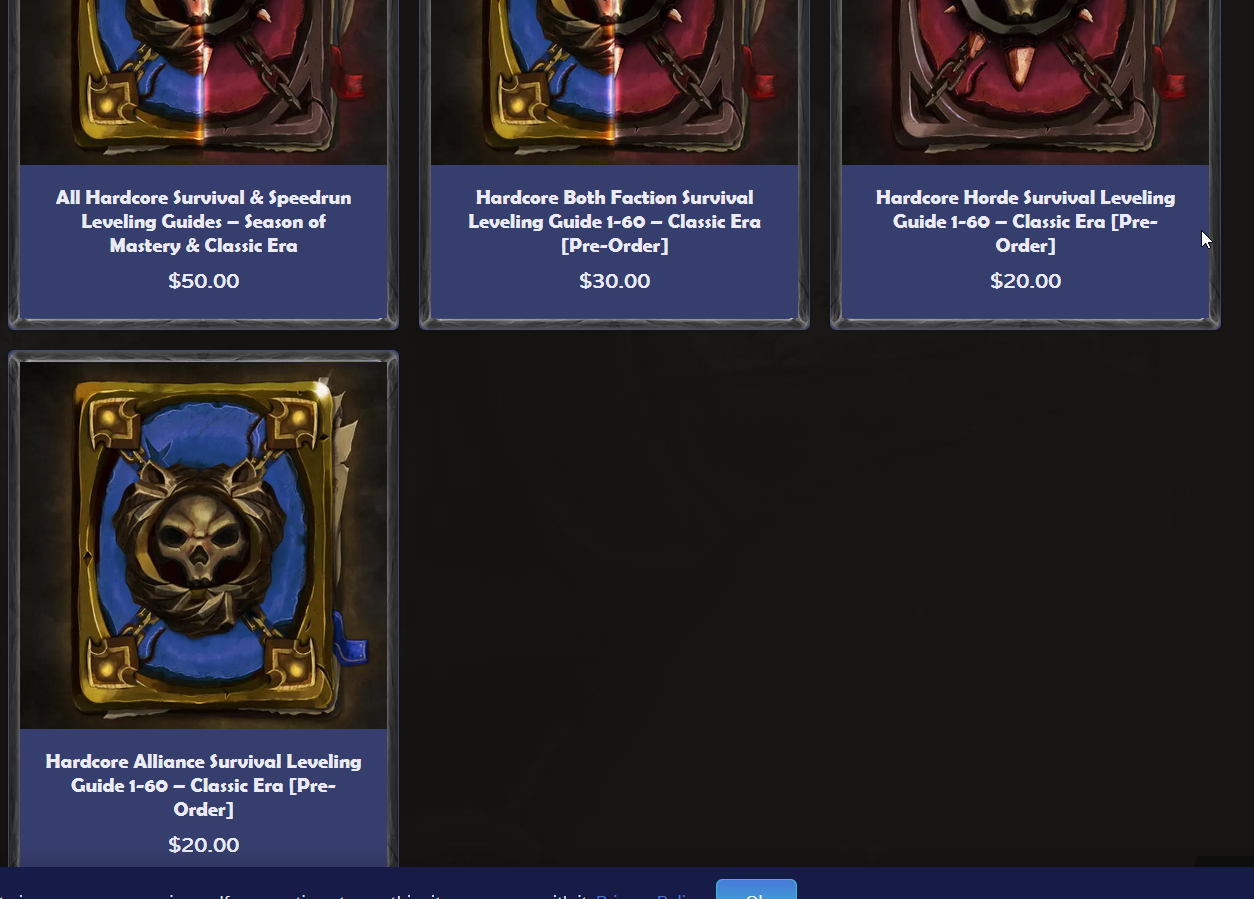
Task: Open All Hardcore Survival & Speedrun Leveling Guides title
Action: (x=203, y=221)
